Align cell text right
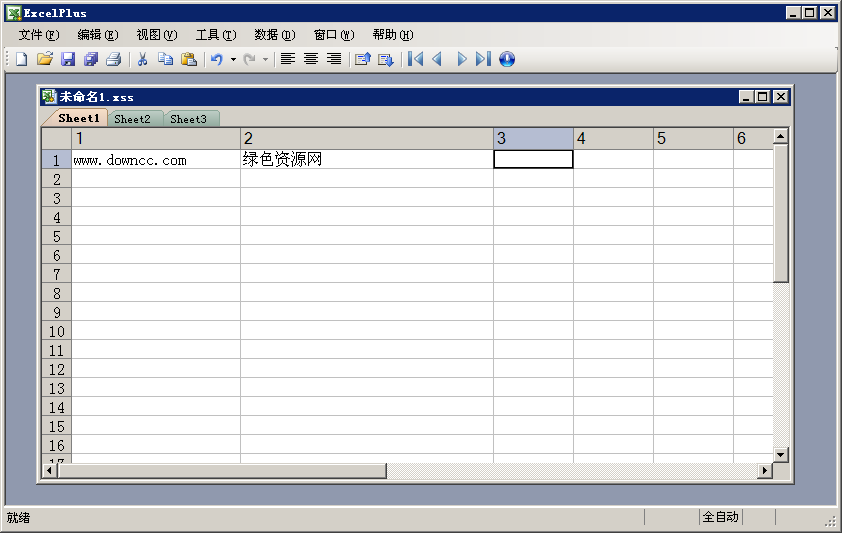The height and width of the screenshot is (533, 842). pos(334,59)
